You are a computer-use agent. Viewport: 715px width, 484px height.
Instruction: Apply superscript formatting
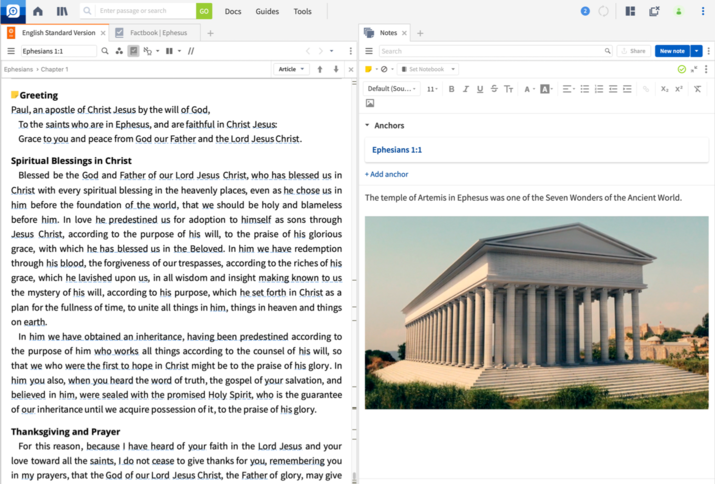679,89
